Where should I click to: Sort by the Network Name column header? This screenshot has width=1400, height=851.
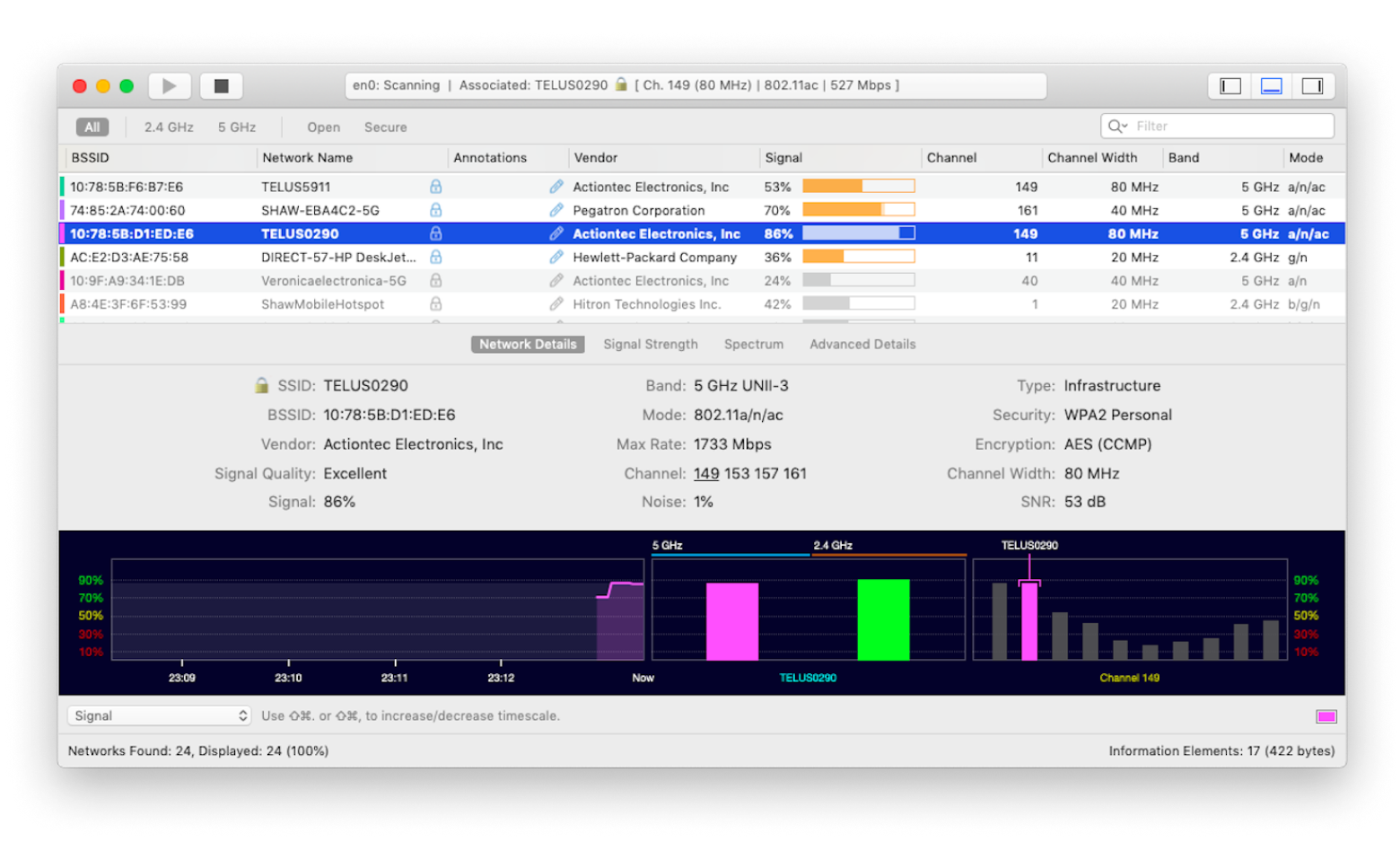click(x=352, y=157)
